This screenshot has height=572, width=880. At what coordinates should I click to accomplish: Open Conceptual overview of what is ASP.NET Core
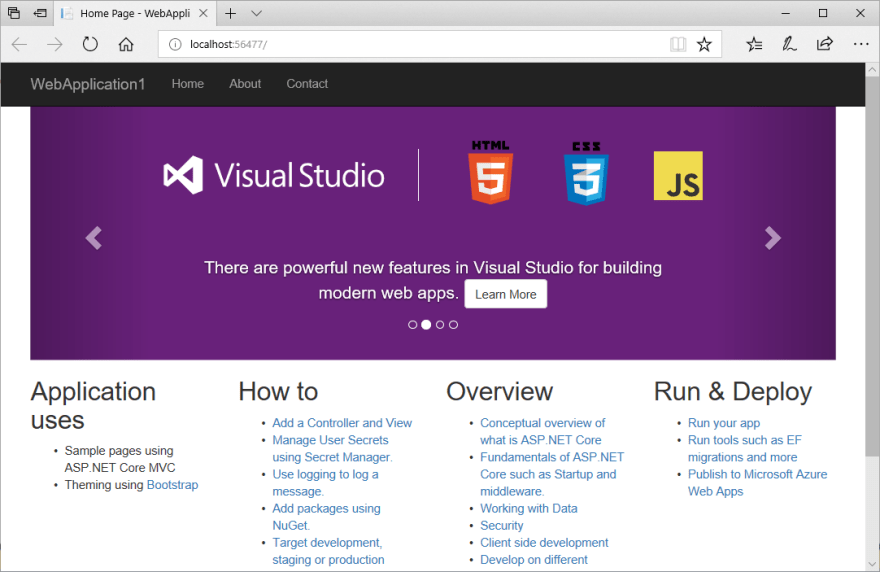tap(543, 432)
